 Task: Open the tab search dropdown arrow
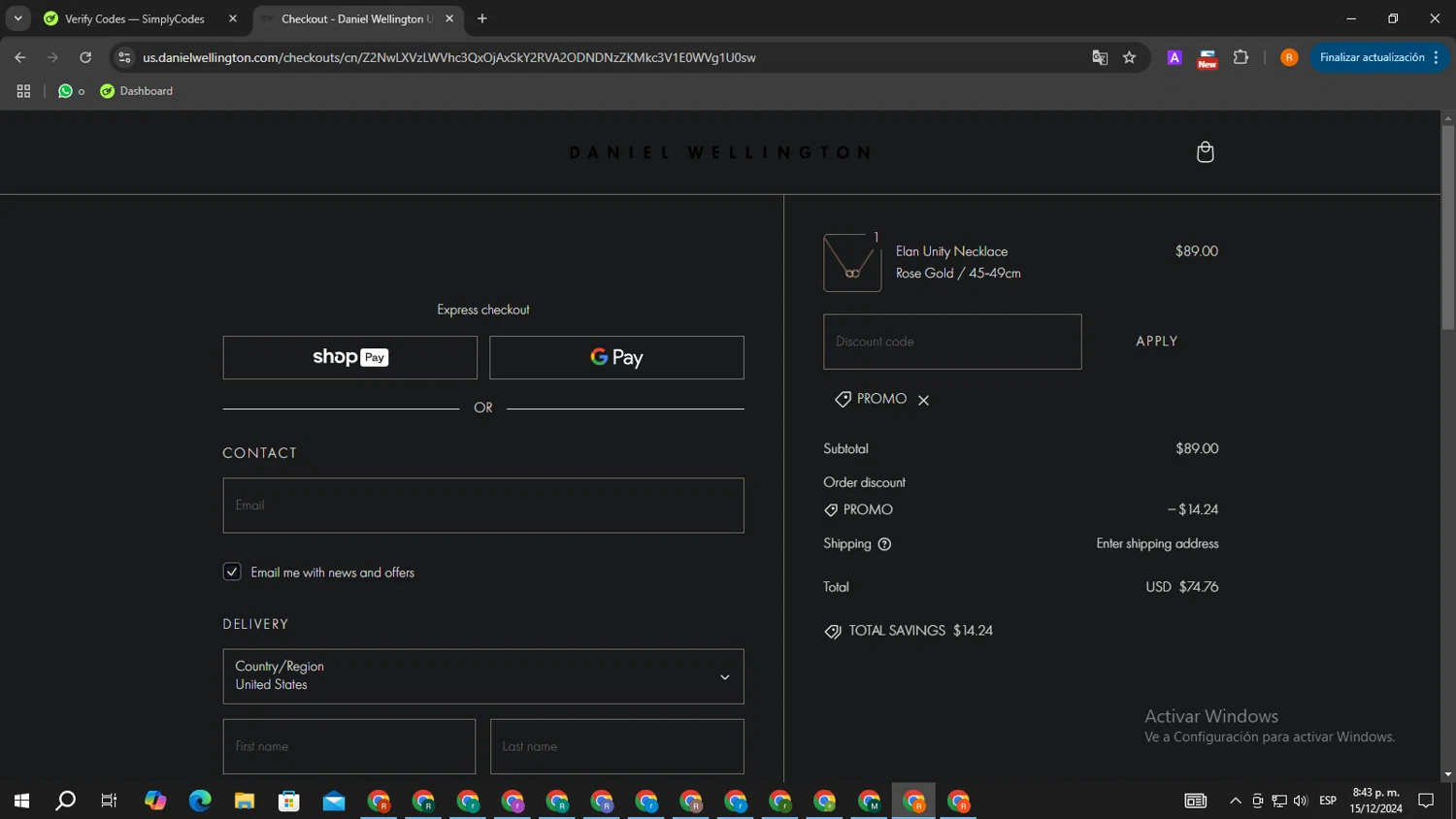pyautogui.click(x=17, y=18)
